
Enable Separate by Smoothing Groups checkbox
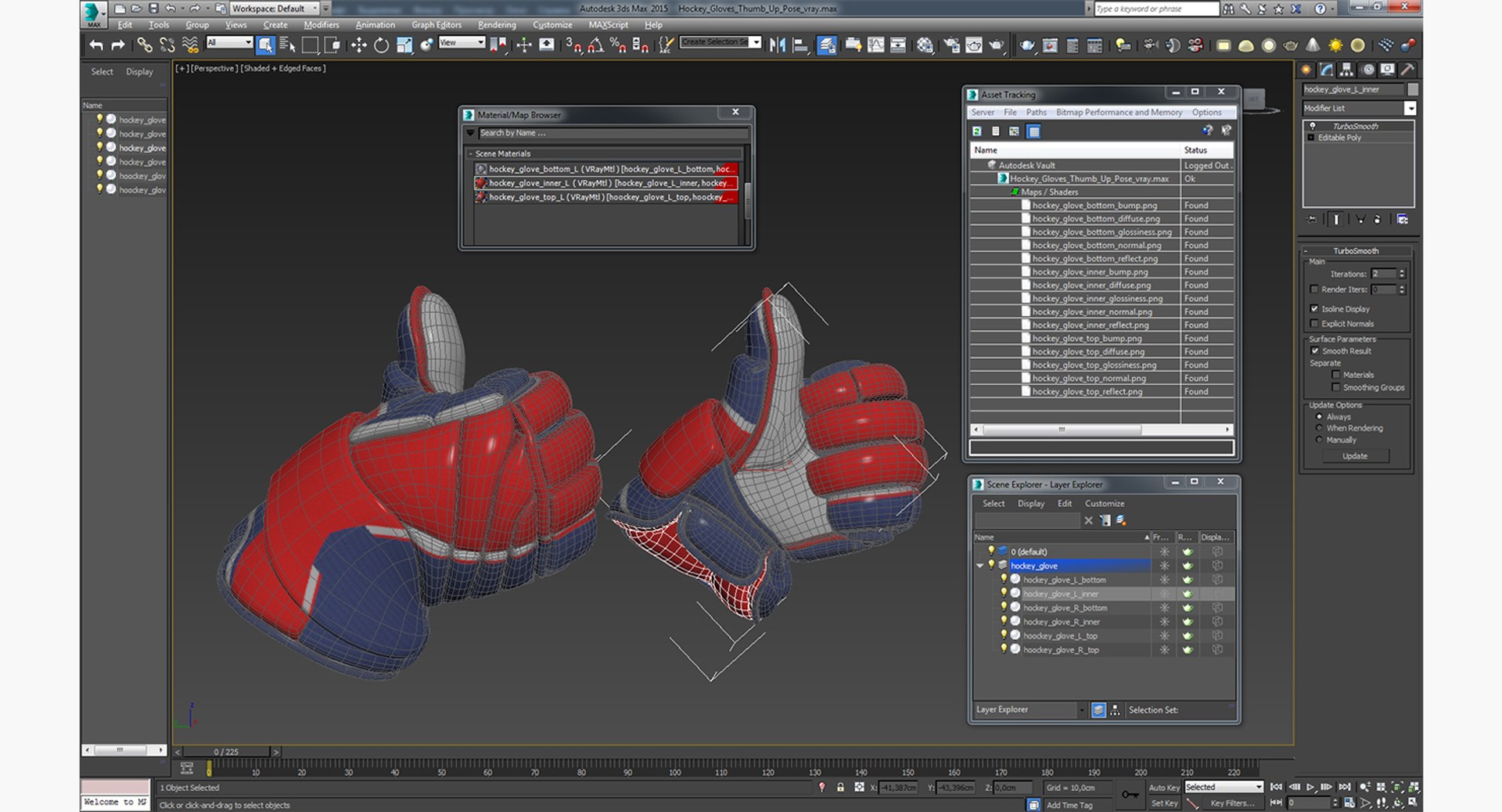(1335, 387)
